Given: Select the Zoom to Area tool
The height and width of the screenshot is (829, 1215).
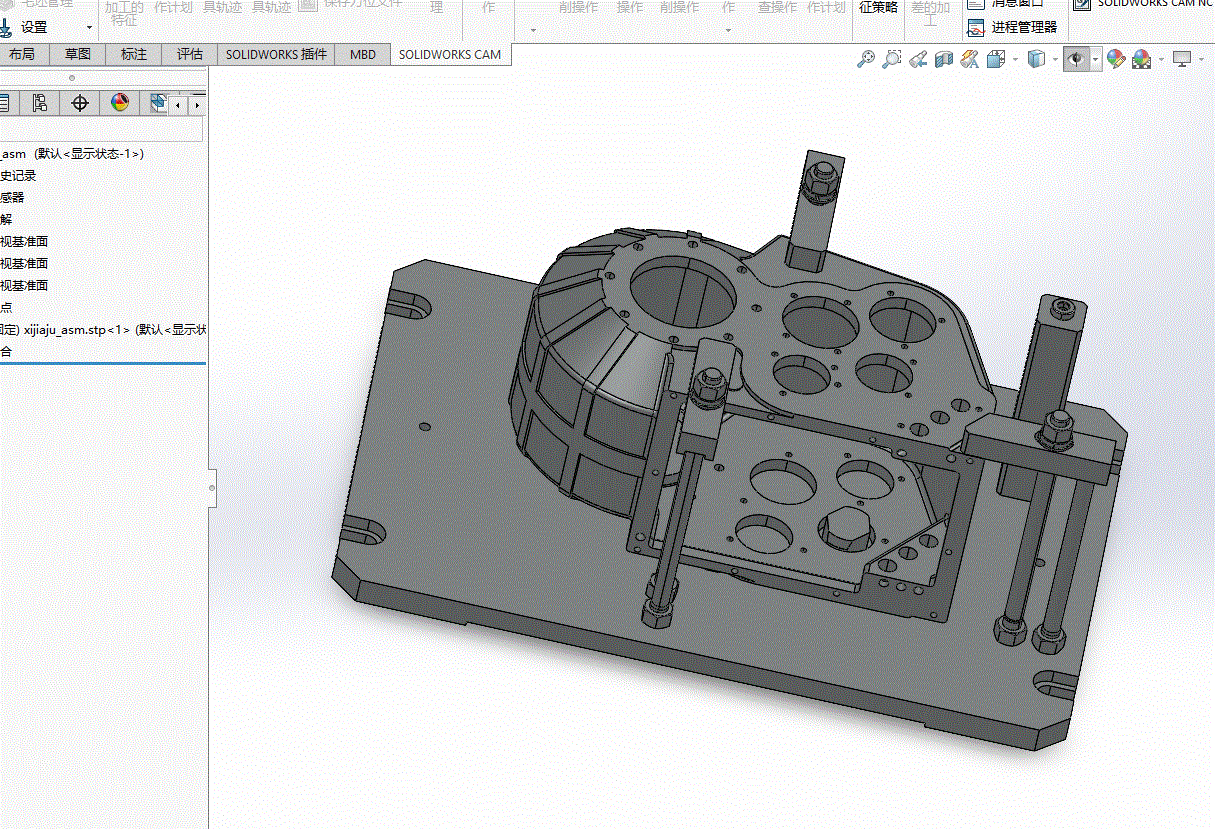Looking at the screenshot, I should coord(892,60).
